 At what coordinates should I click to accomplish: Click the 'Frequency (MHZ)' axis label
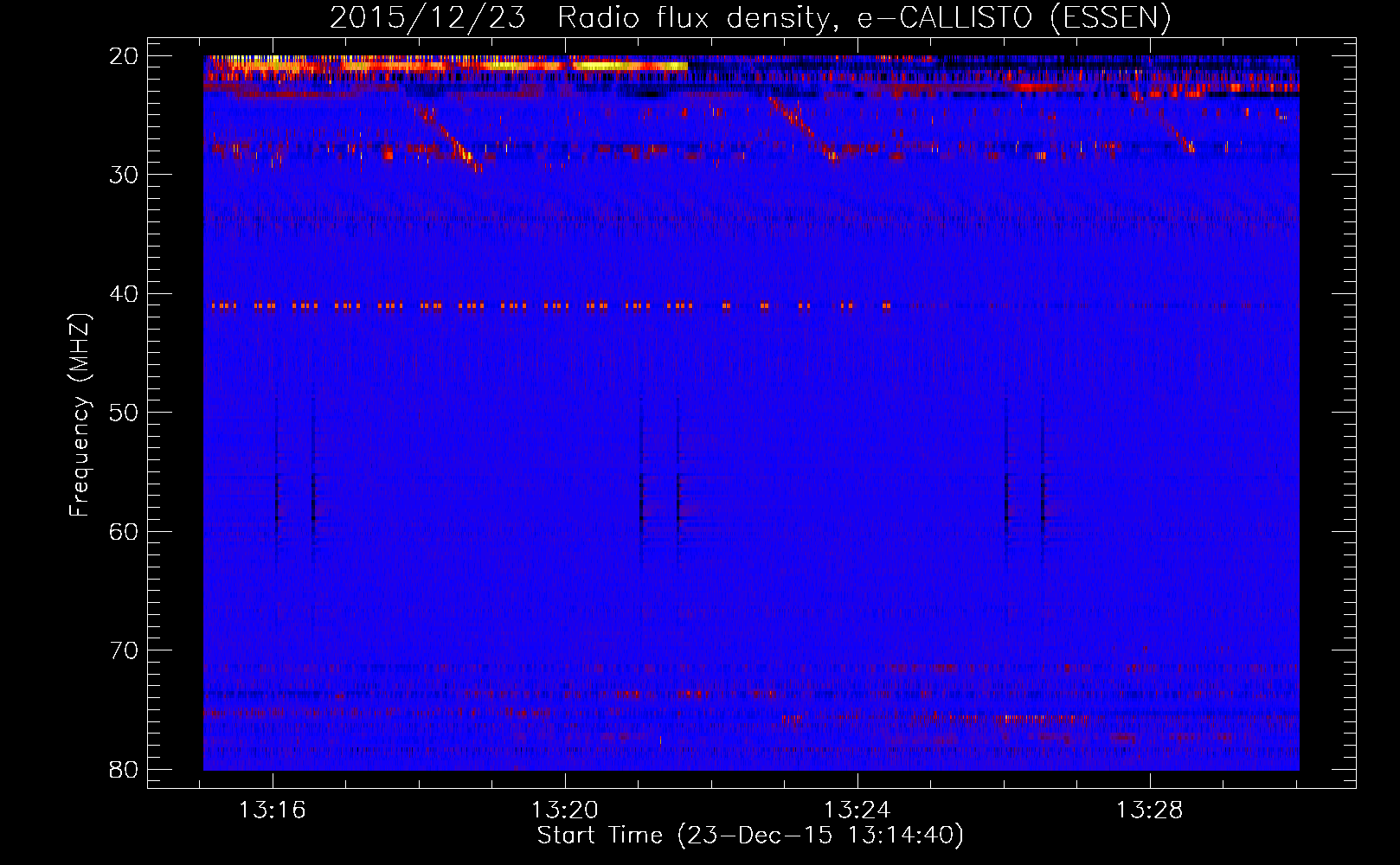point(80,415)
